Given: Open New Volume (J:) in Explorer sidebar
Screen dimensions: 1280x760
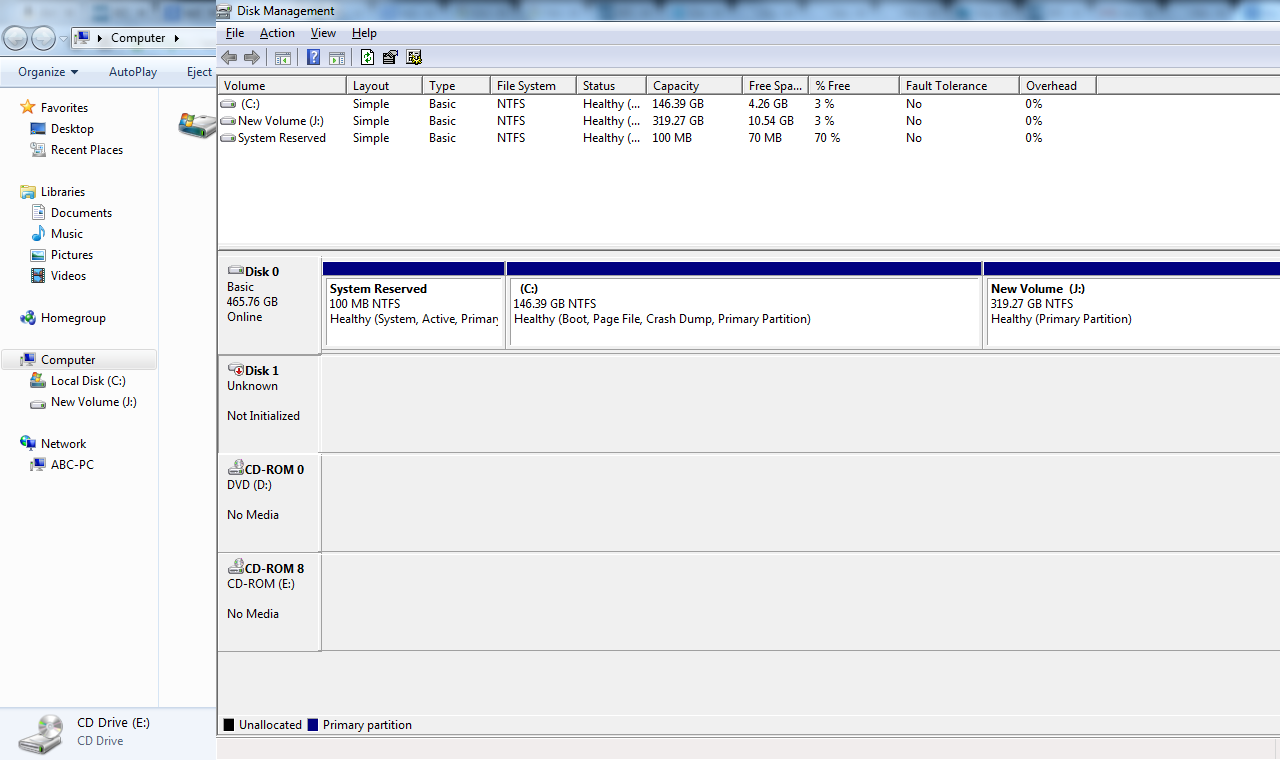Looking at the screenshot, I should point(93,402).
